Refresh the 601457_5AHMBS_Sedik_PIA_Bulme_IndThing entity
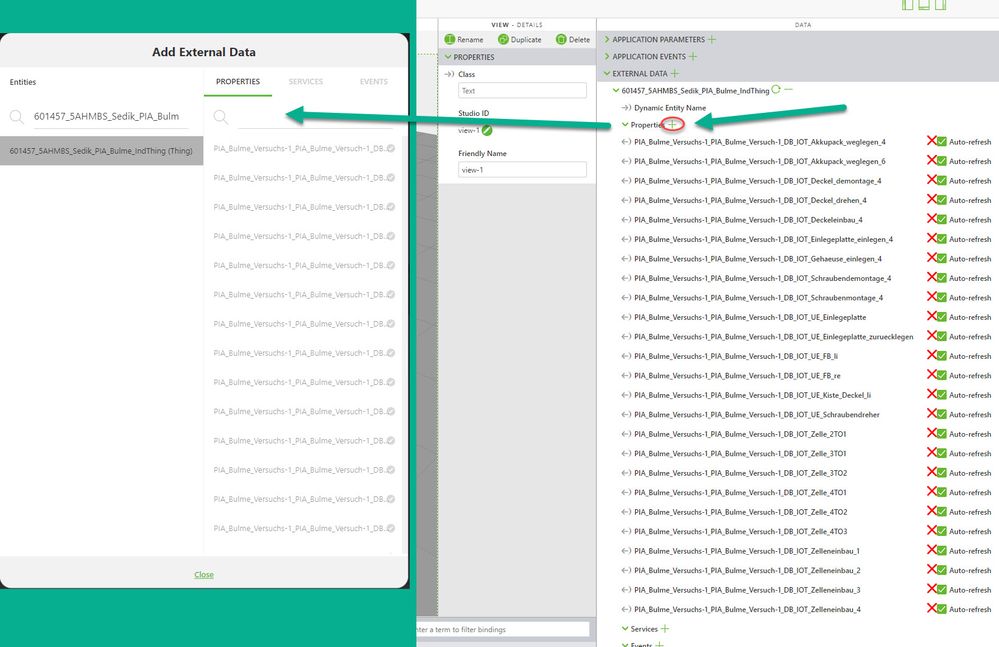This screenshot has height=647, width=999. 776,90
